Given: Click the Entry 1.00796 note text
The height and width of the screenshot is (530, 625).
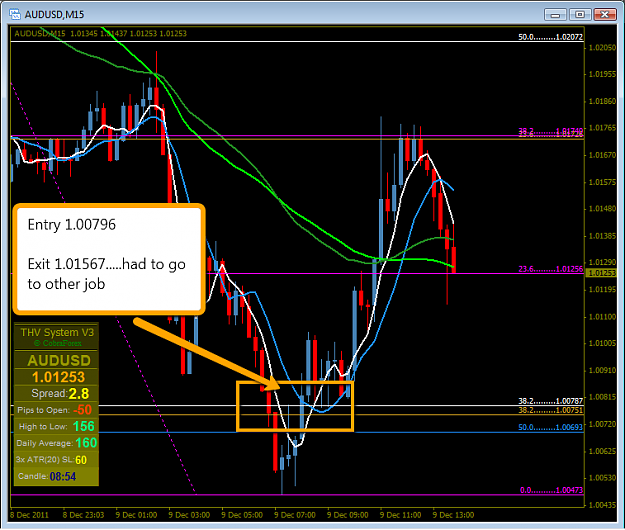Looking at the screenshot, I should [x=72, y=225].
